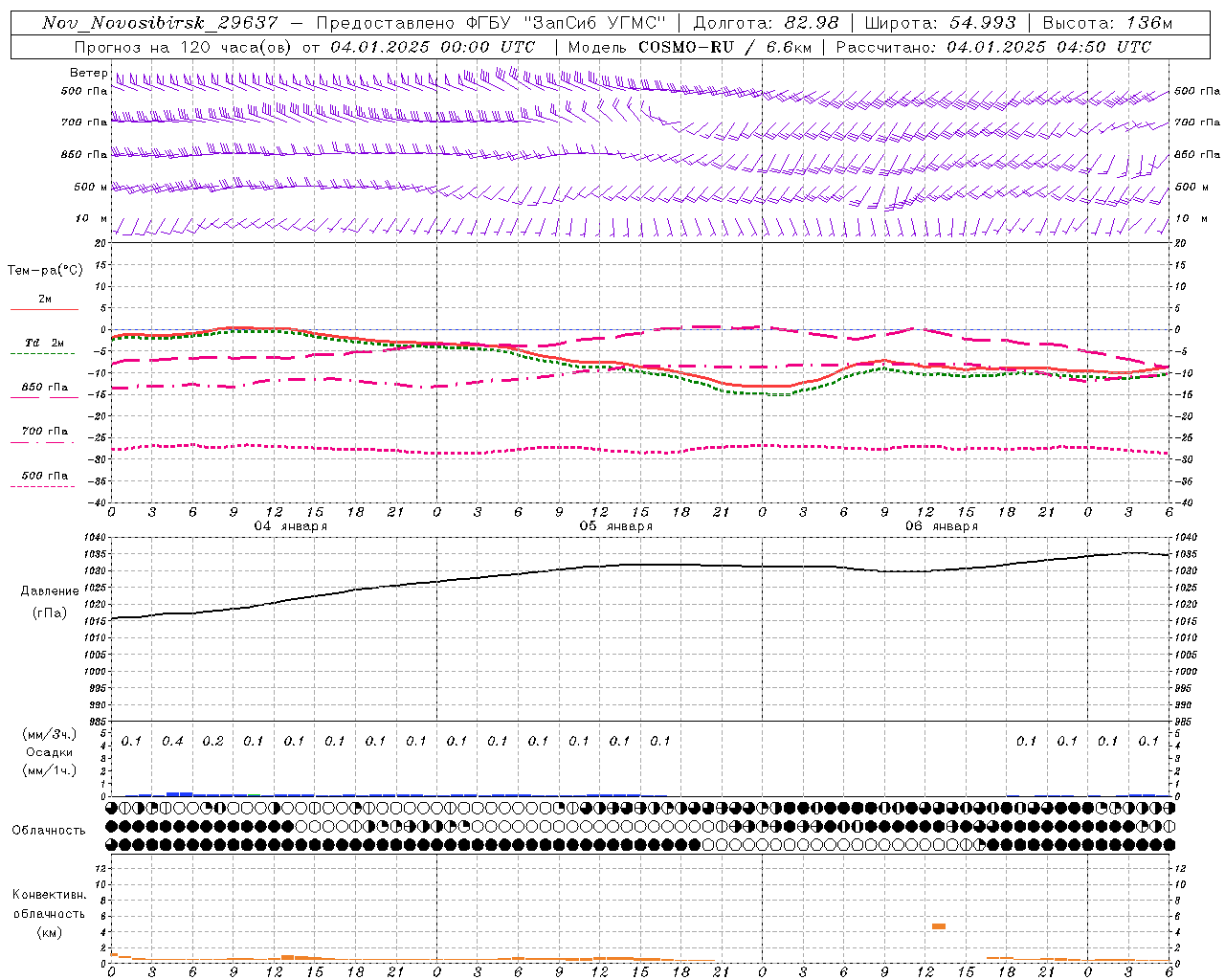Select the "Широта: 54.993" header value

click(x=940, y=23)
